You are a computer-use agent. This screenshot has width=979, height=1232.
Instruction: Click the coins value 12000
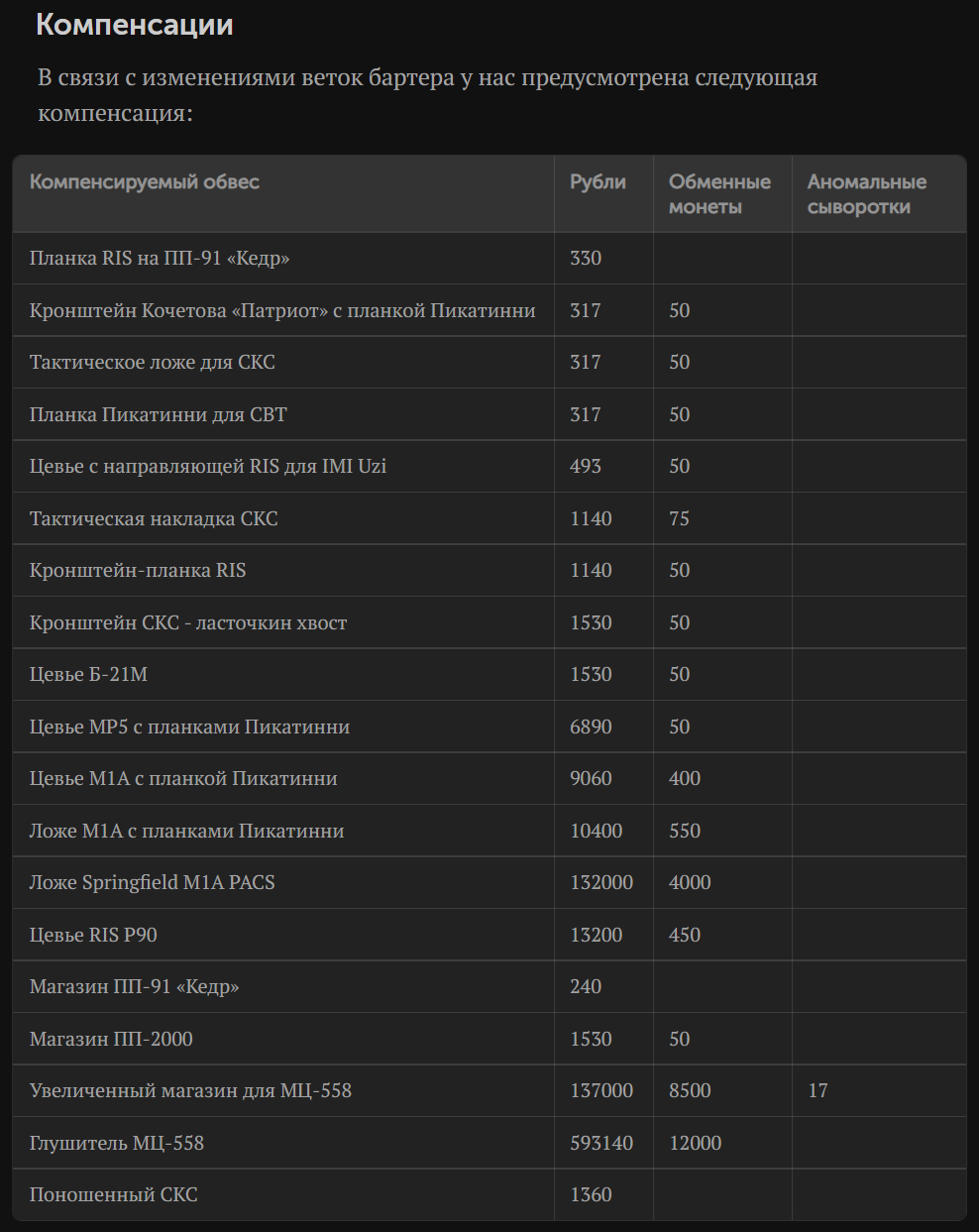click(x=696, y=1143)
